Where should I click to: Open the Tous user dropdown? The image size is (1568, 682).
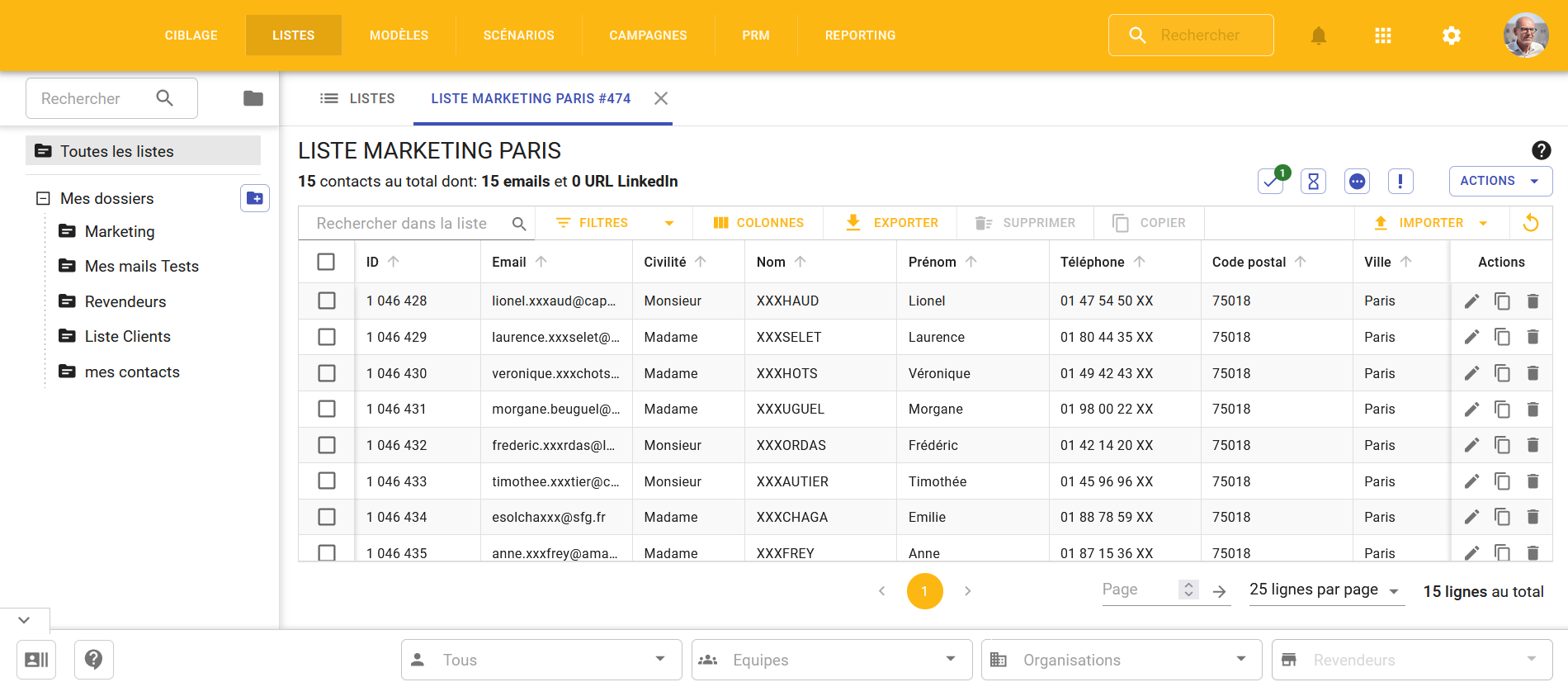[541, 660]
